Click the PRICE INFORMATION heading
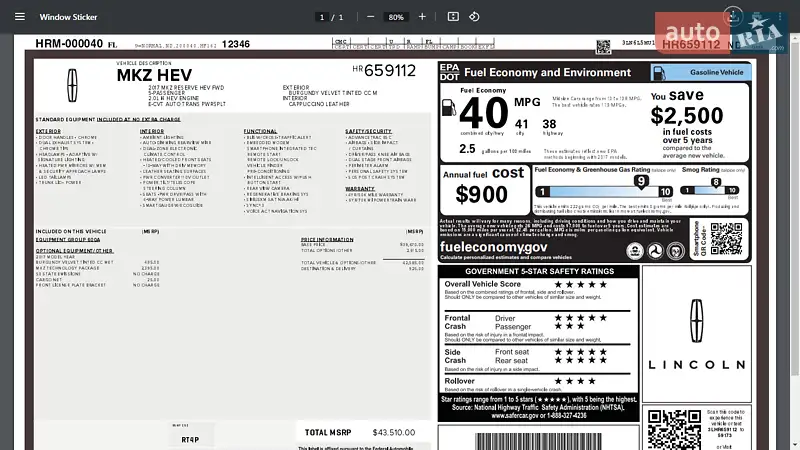Screen dimensions: 800x450 (327, 239)
